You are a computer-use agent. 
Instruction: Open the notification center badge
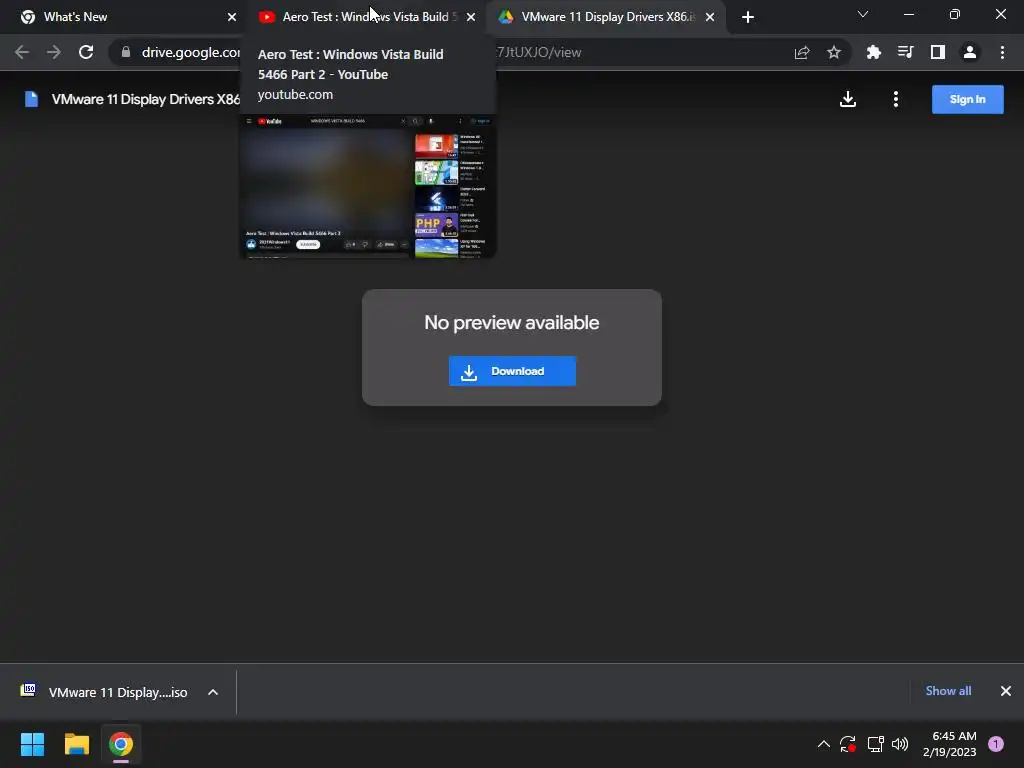(996, 744)
